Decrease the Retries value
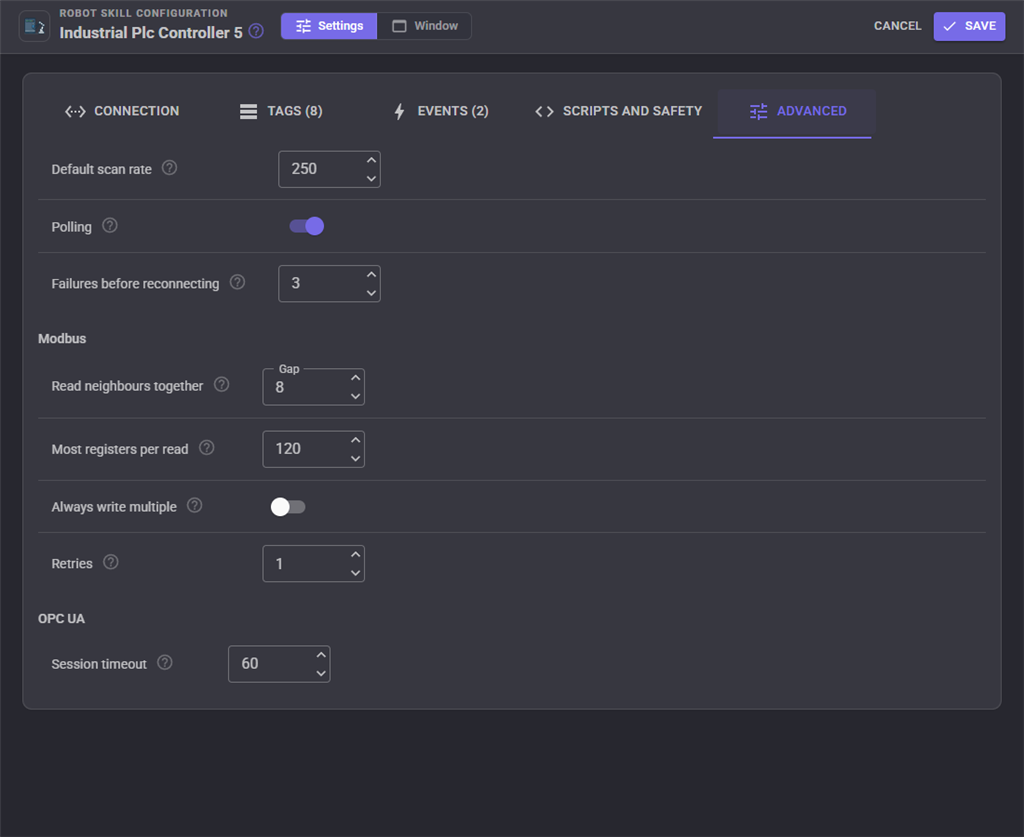Screen dimensions: 1024x837 (x=355, y=573)
